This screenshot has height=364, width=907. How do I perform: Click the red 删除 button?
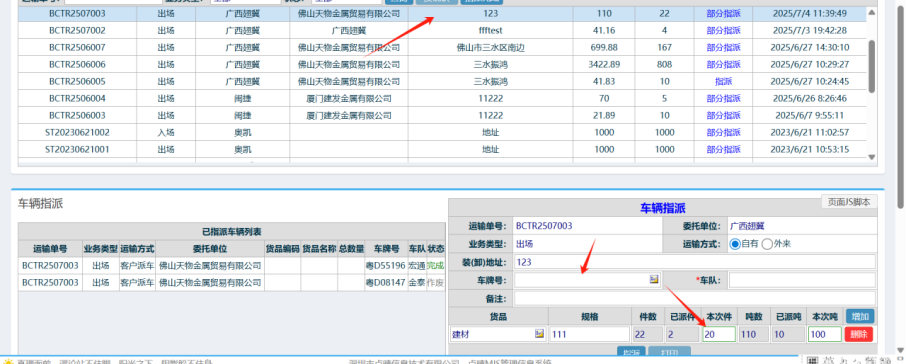(858, 334)
